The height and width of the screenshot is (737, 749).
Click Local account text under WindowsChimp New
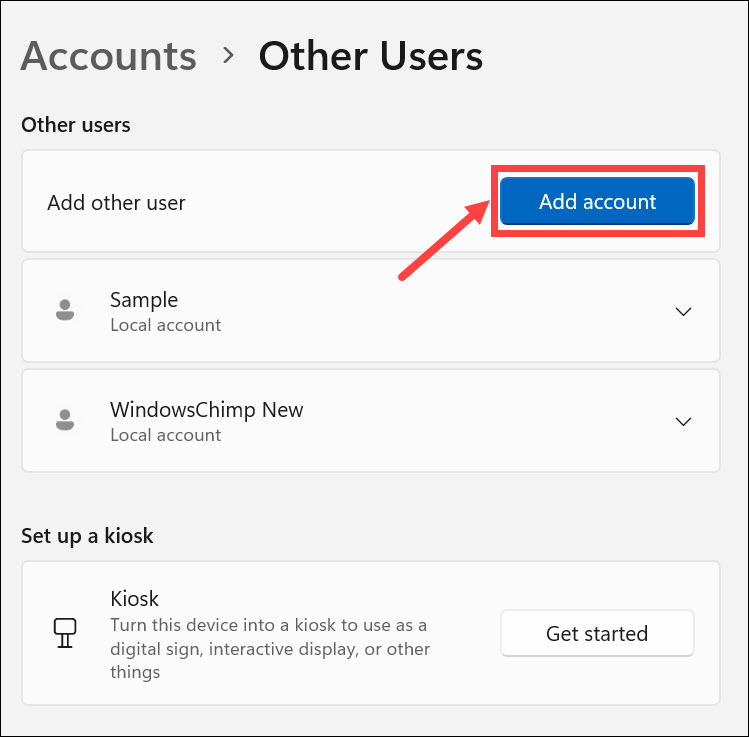(165, 435)
